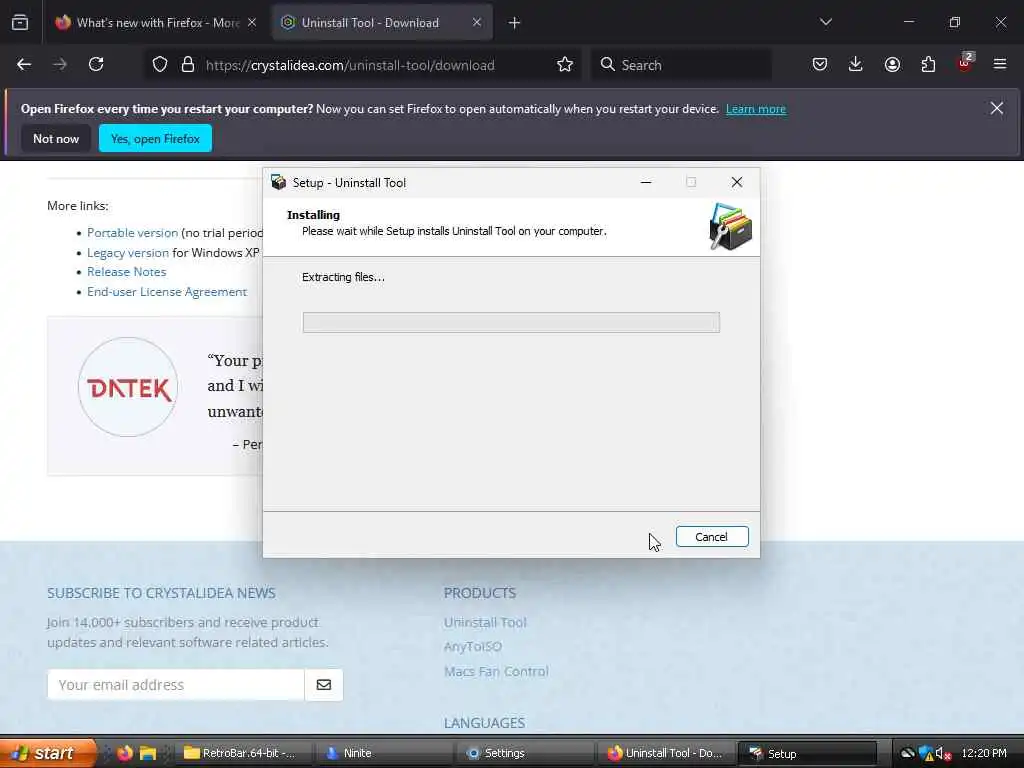Click the muted volume tray icon
This screenshot has height=768, width=1024.
click(x=942, y=754)
